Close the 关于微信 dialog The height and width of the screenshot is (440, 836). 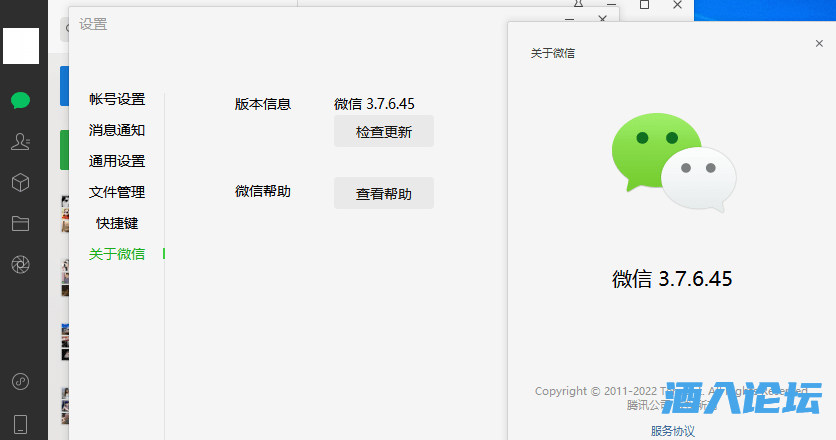point(819,44)
